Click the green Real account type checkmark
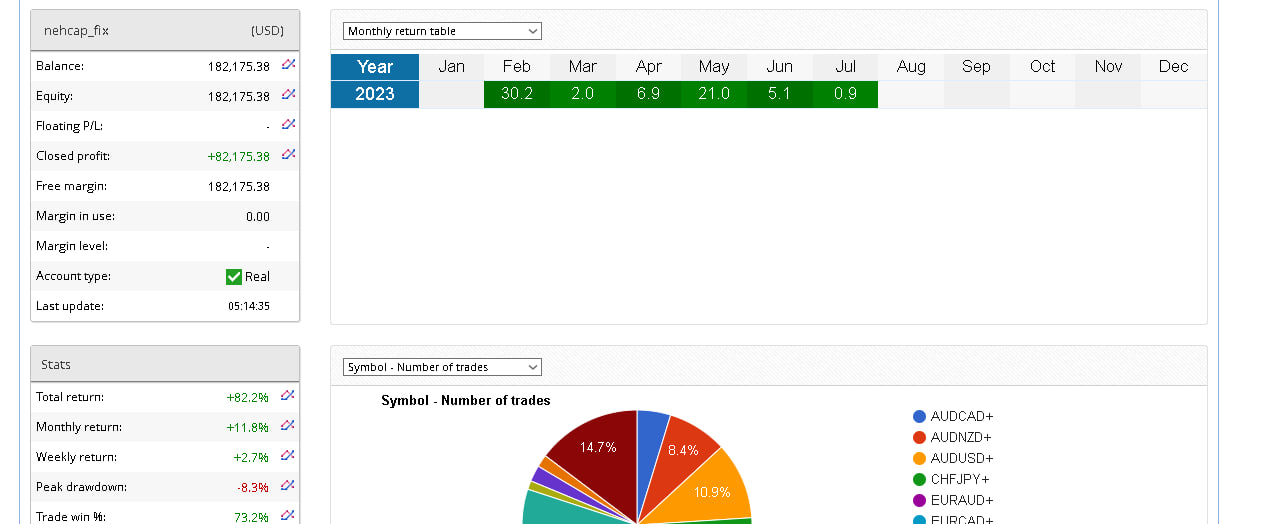The image size is (1275, 524). pos(234,277)
